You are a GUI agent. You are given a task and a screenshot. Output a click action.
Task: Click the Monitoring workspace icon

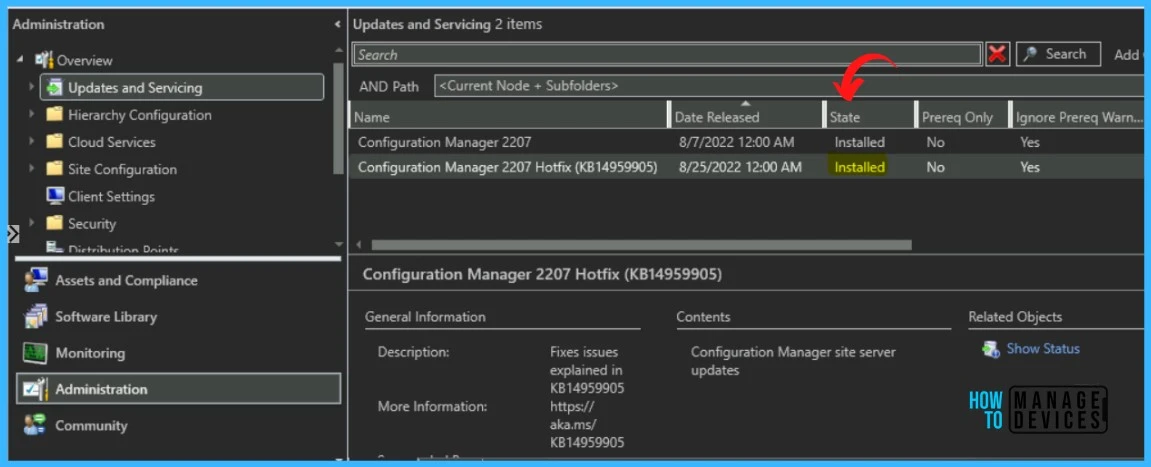click(35, 353)
